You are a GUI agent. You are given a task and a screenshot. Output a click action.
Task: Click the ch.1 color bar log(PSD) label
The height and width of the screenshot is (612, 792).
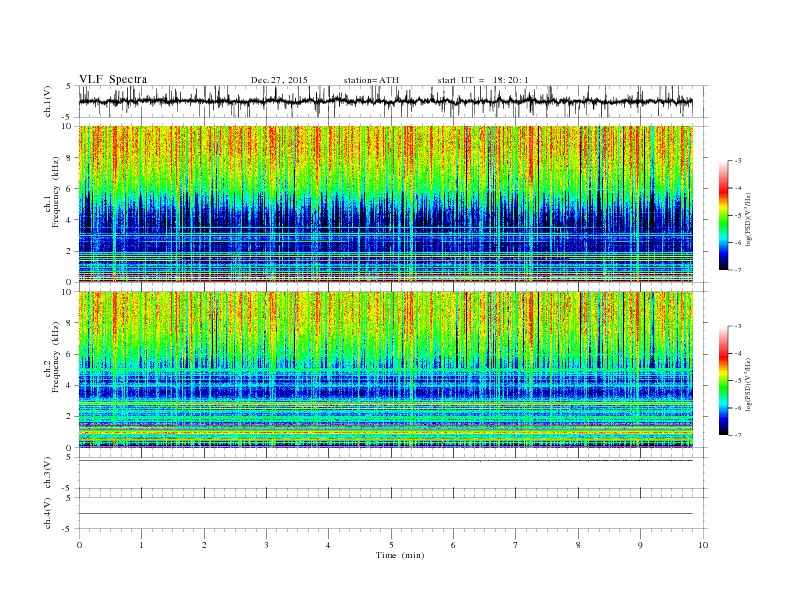[749, 219]
